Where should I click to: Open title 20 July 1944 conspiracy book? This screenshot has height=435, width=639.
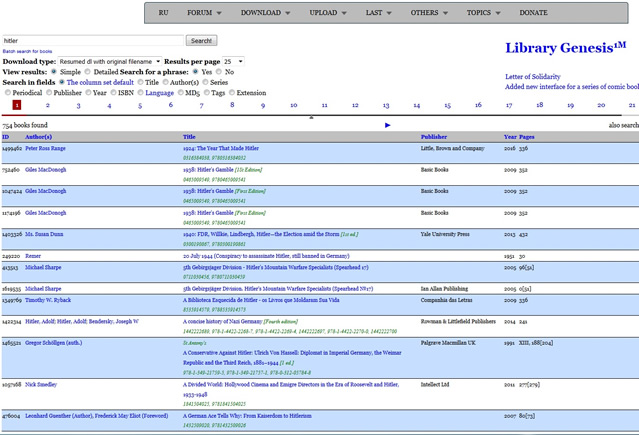pos(266,256)
